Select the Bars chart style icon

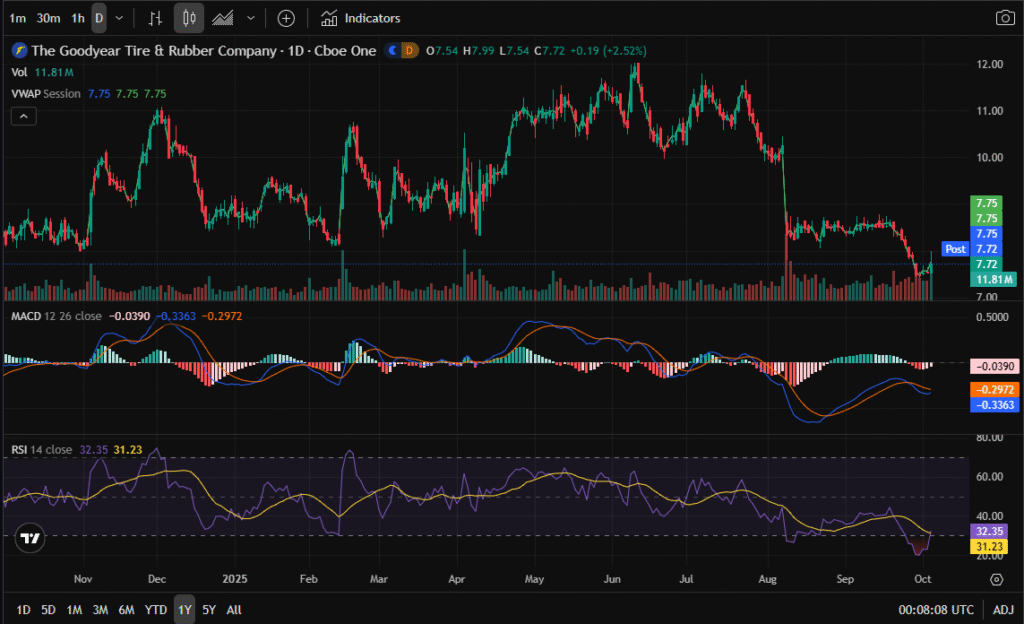click(x=155, y=18)
